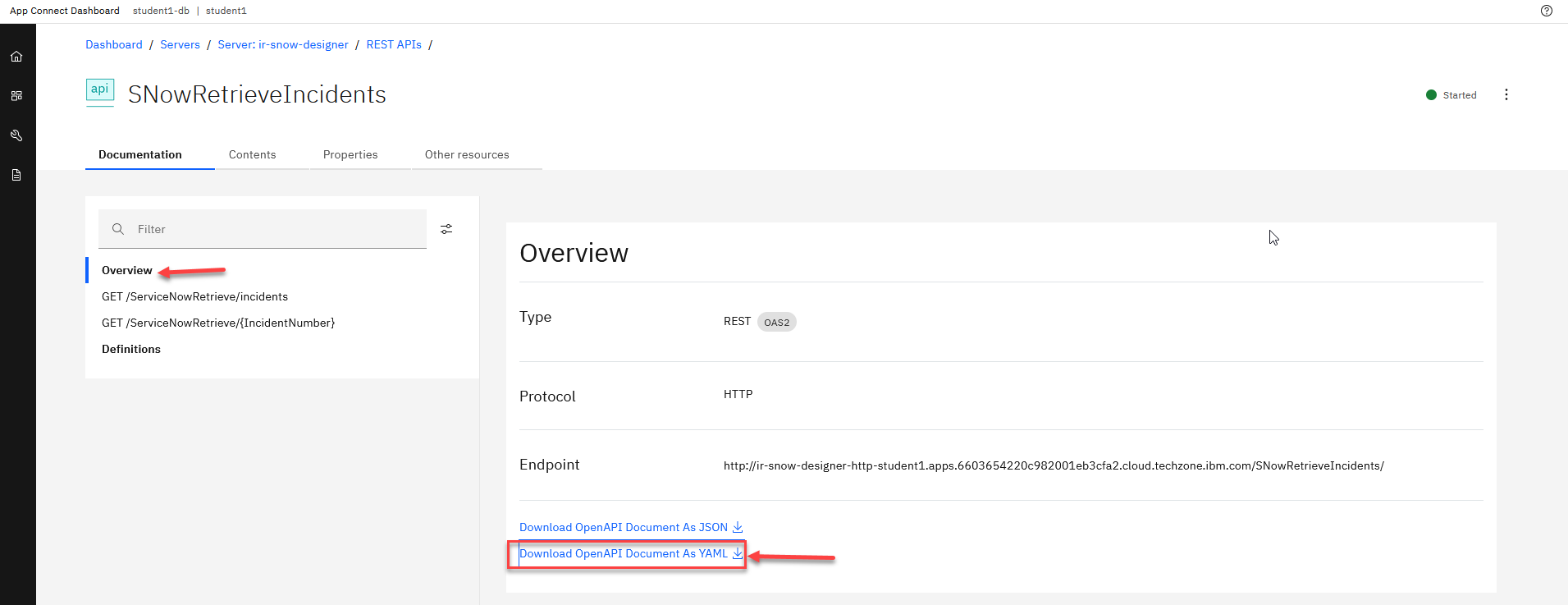1568x605 pixels.
Task: Open the Other resources tab
Action: click(467, 154)
